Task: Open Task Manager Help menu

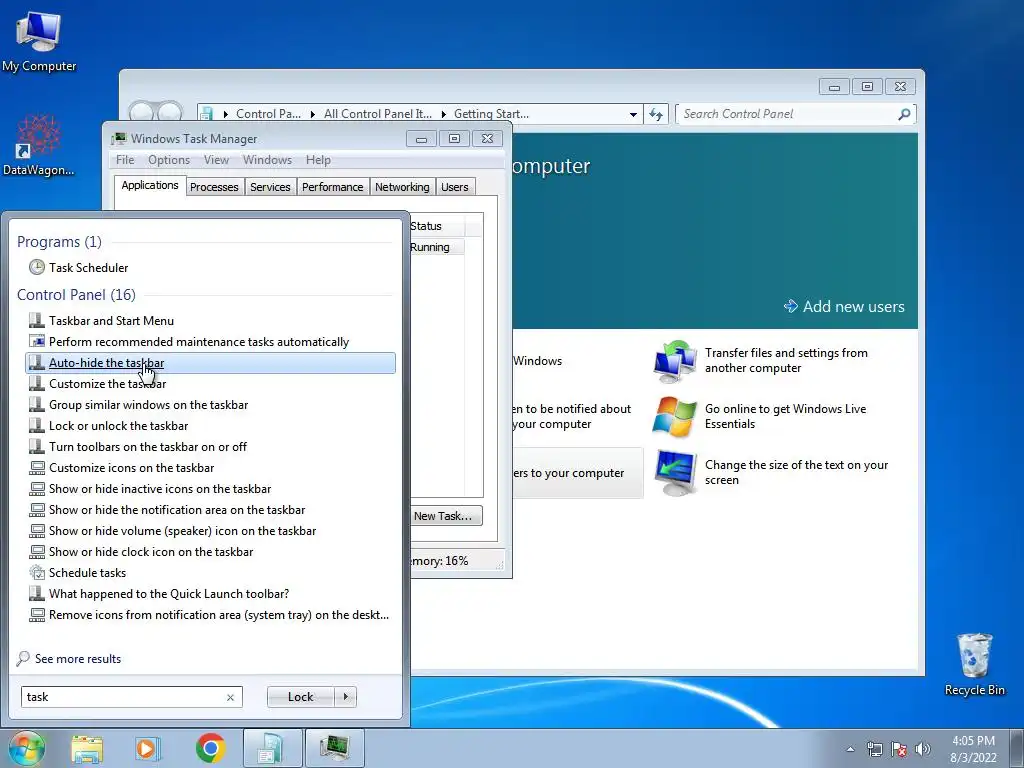Action: click(318, 160)
